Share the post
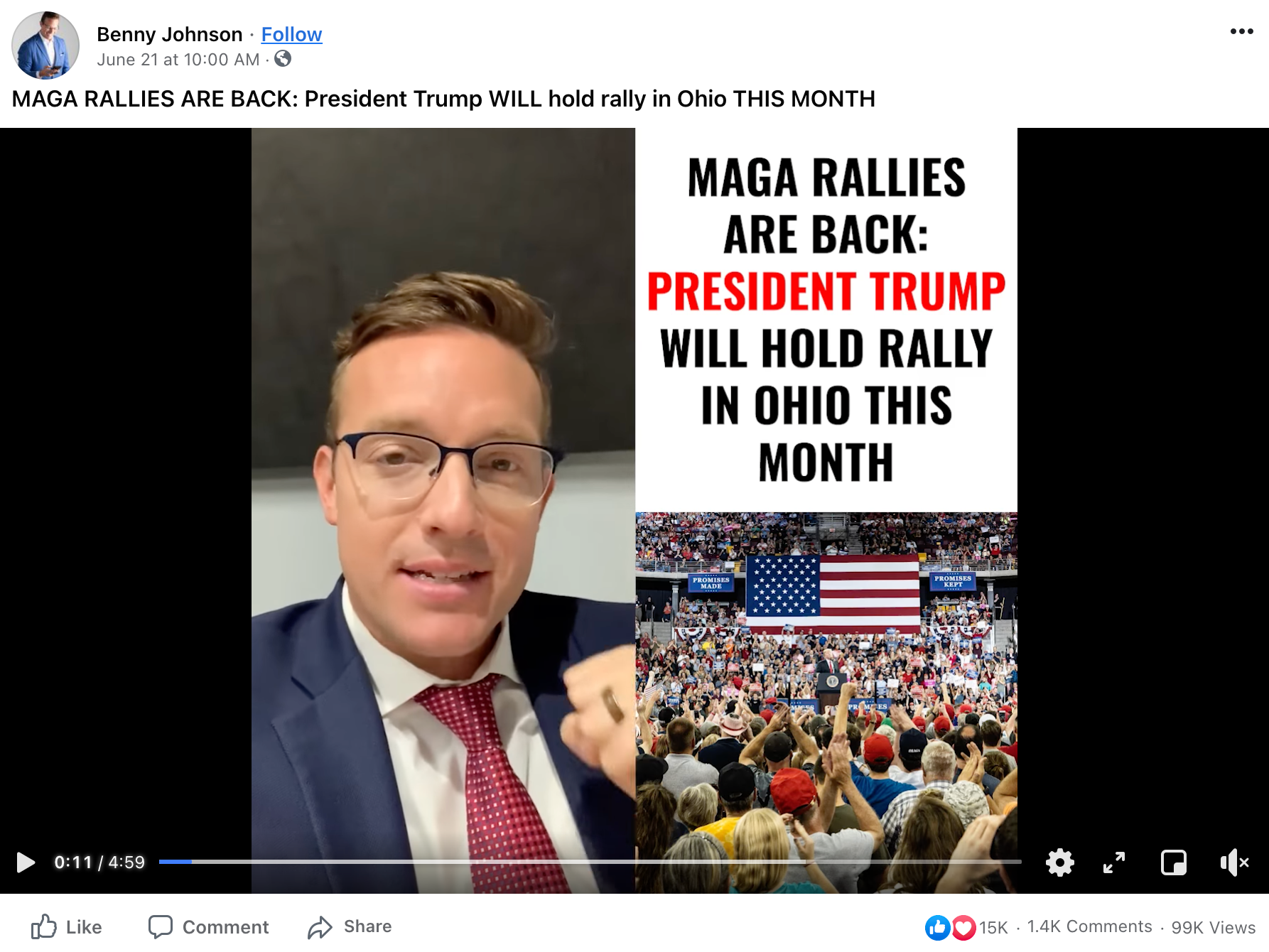Image resolution: width=1269 pixels, height=952 pixels. 350,926
